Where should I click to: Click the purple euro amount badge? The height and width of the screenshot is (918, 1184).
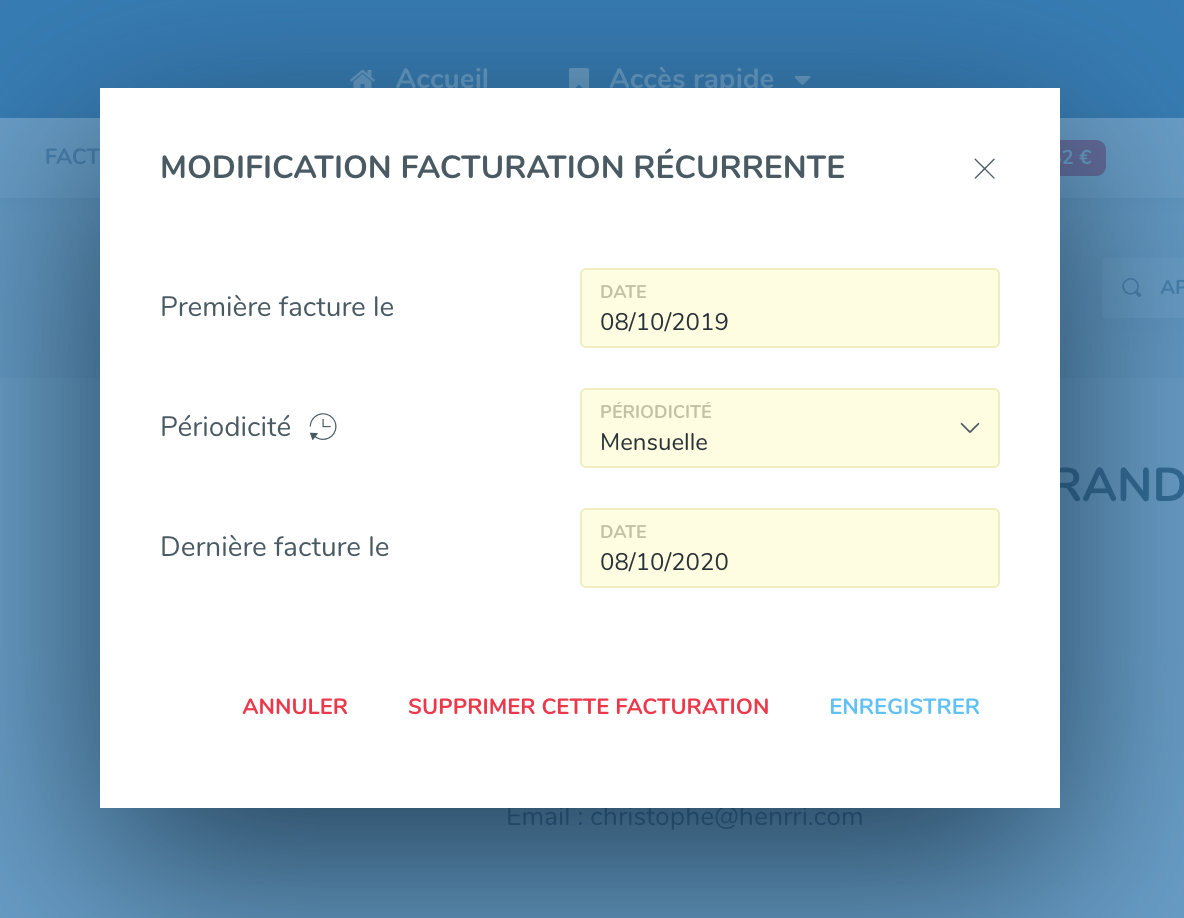click(1082, 158)
